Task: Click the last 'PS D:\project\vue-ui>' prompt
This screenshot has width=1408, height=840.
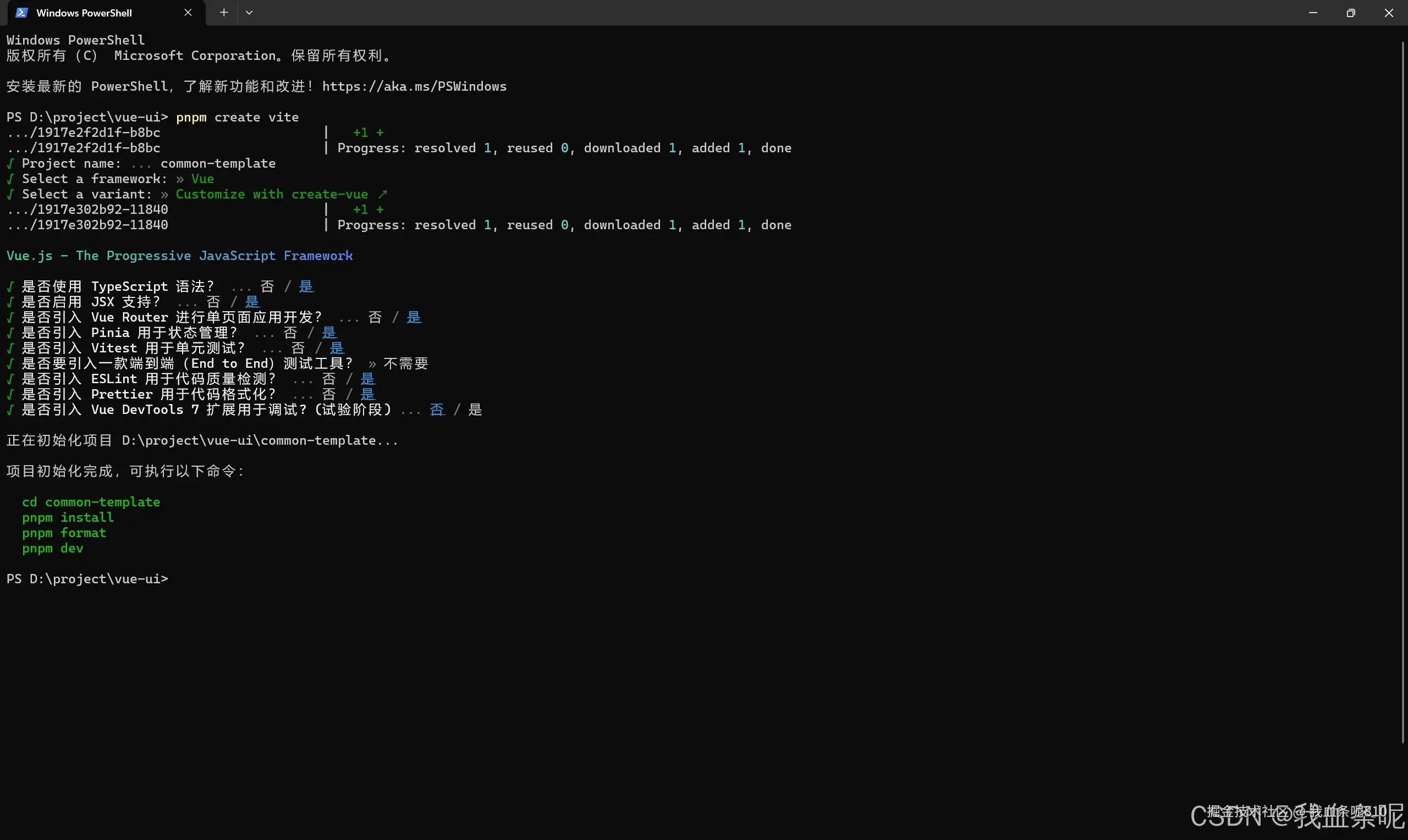Action: pyautogui.click(x=87, y=579)
